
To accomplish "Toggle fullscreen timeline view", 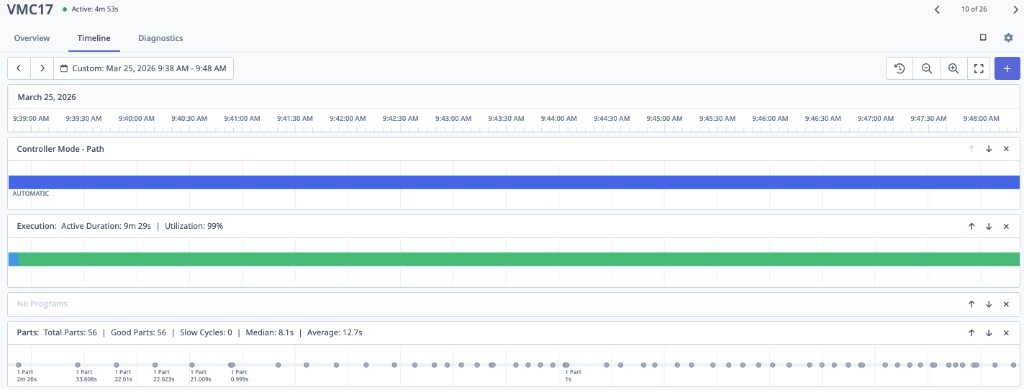I will 978,69.
